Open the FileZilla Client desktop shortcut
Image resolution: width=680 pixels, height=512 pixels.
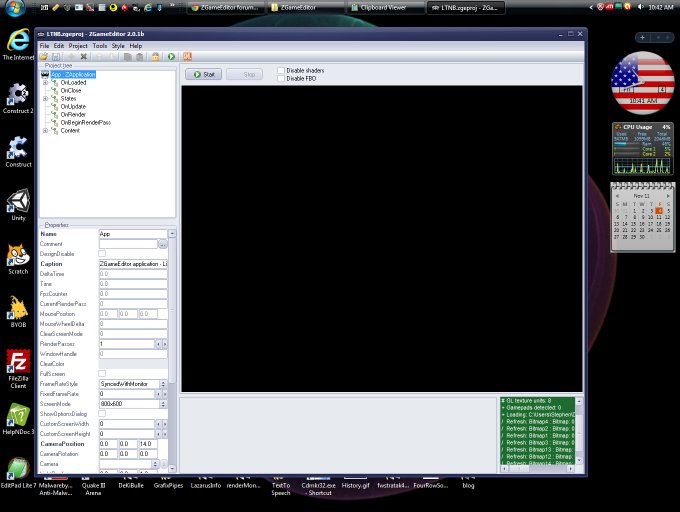[18, 369]
